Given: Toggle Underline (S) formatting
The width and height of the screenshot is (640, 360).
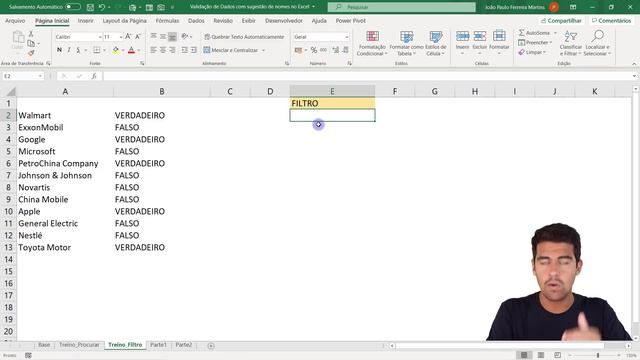Looking at the screenshot, I should point(78,50).
